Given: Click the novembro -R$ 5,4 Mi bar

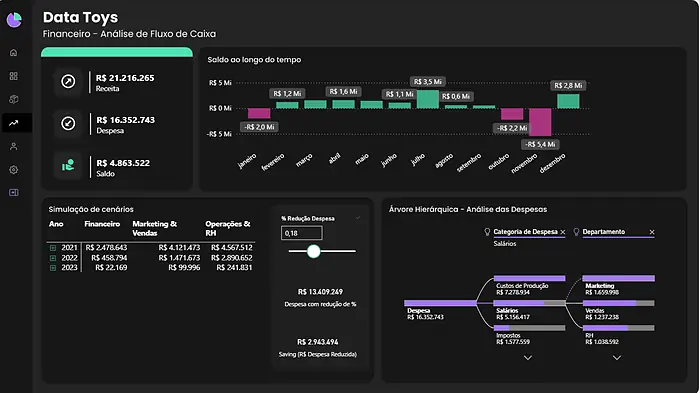Looking at the screenshot, I should [540, 122].
